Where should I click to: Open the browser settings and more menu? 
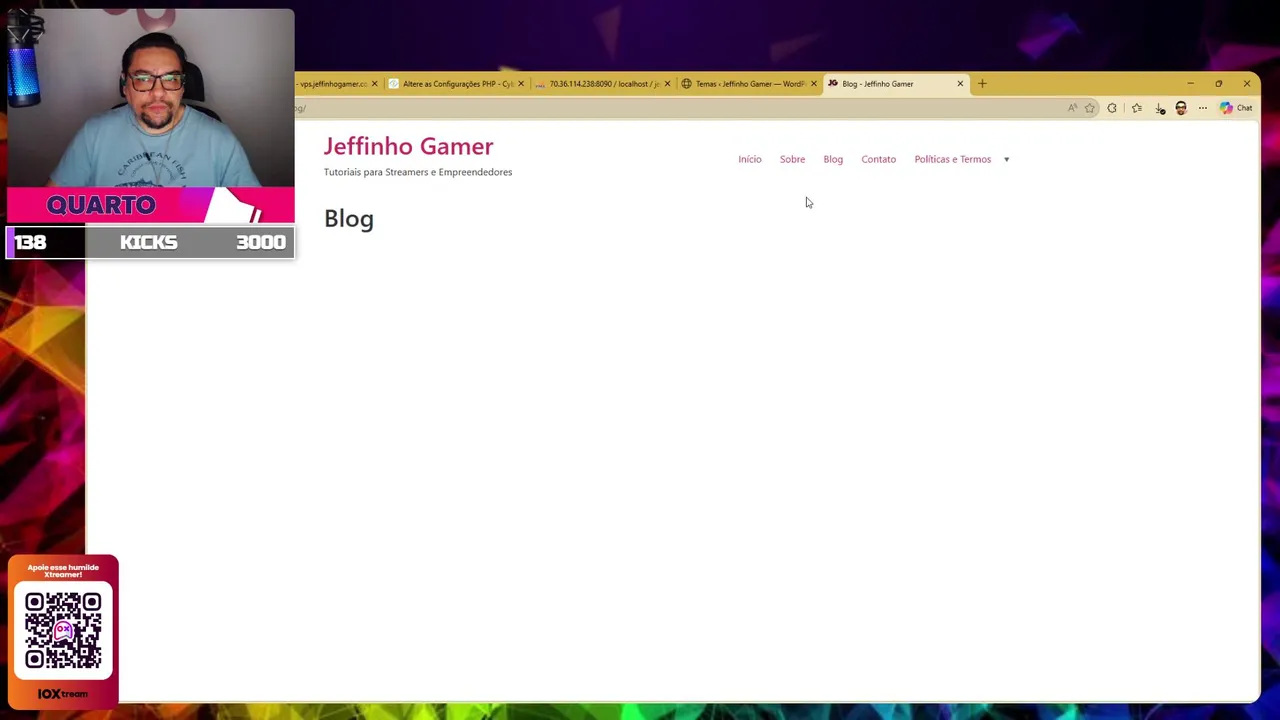pos(1203,108)
